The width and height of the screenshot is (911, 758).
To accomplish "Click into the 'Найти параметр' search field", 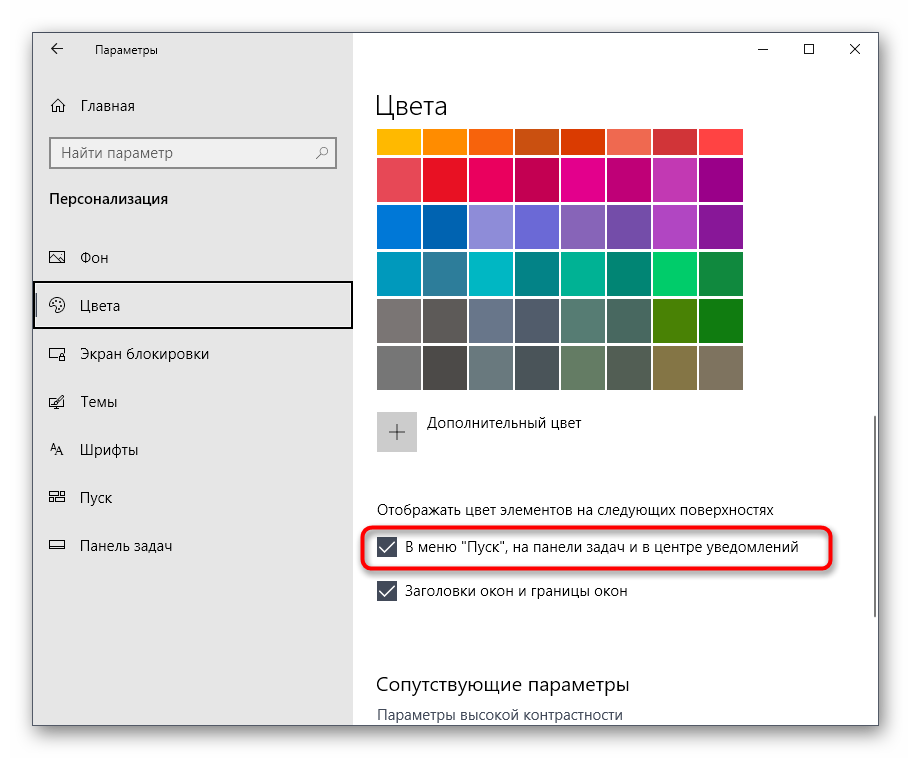I will [x=180, y=153].
